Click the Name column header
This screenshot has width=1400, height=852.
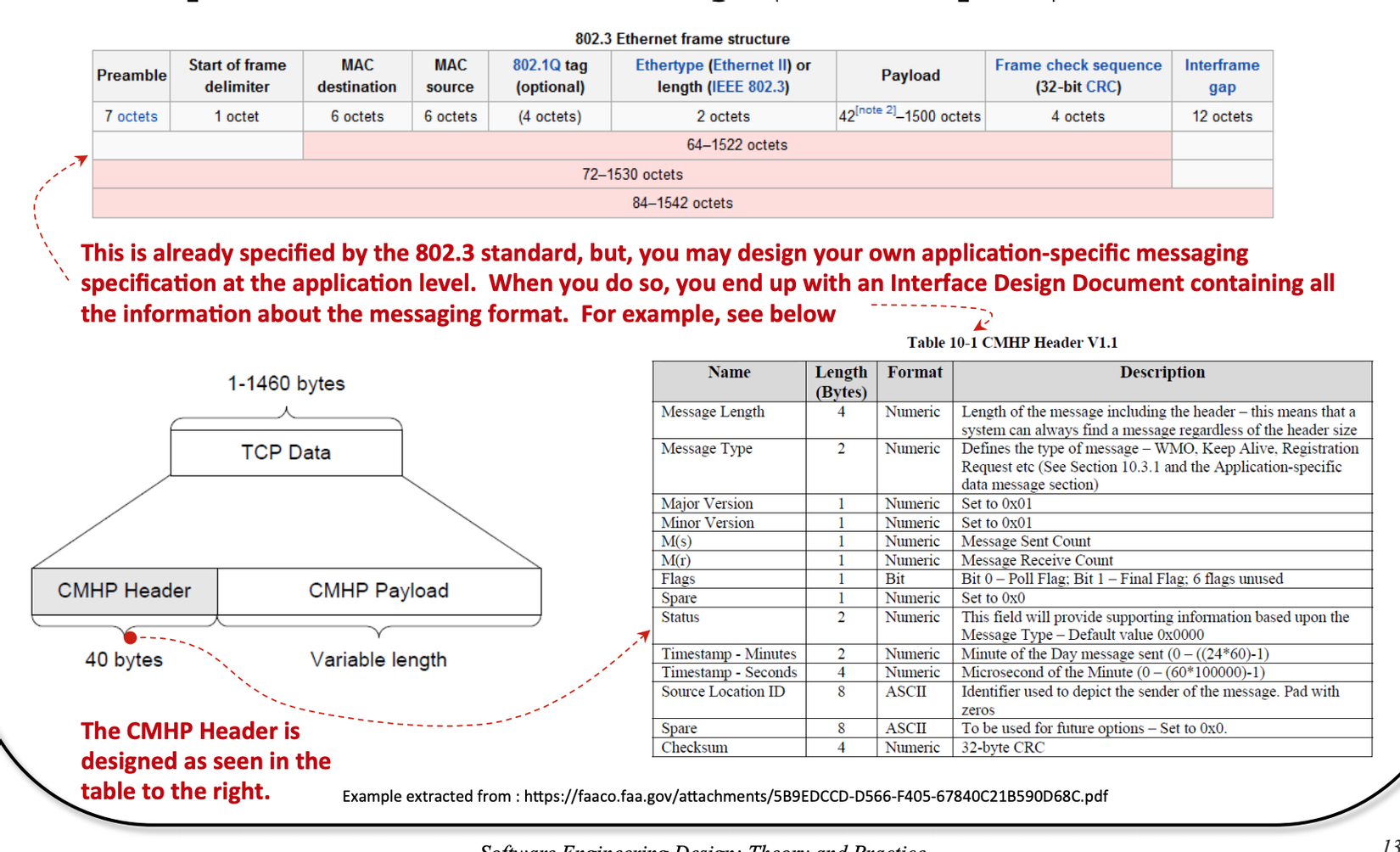point(729,381)
